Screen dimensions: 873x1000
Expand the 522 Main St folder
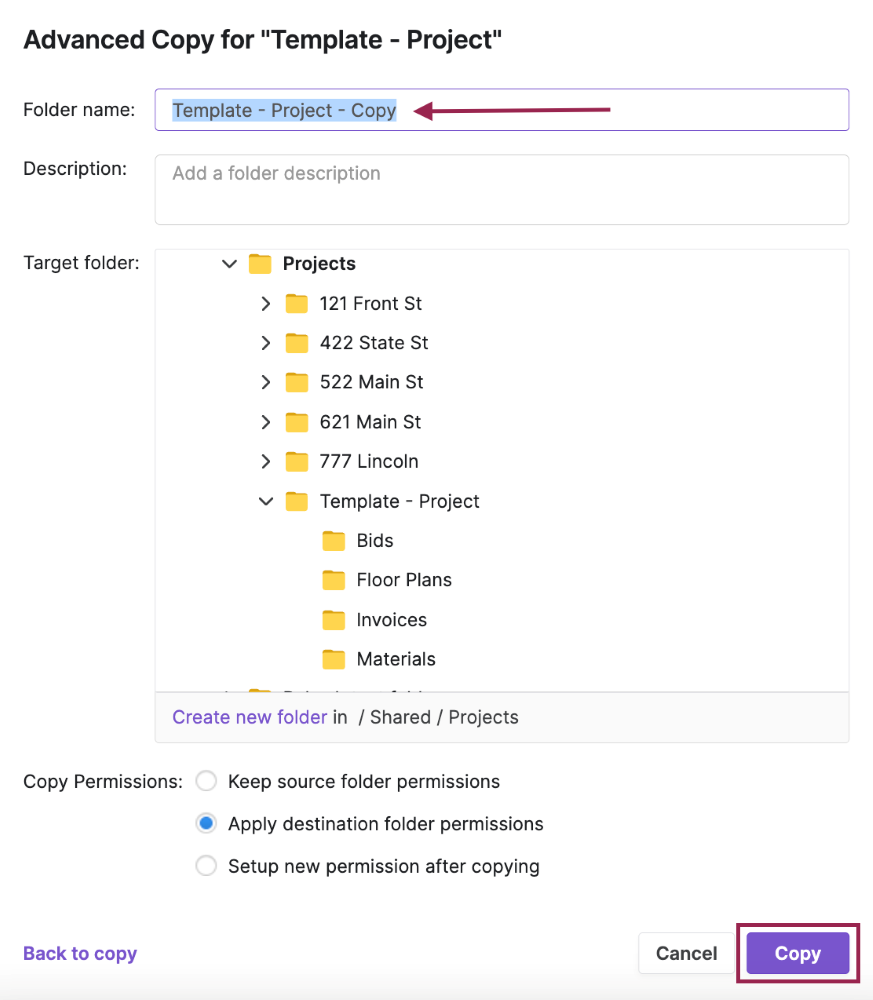(x=266, y=383)
